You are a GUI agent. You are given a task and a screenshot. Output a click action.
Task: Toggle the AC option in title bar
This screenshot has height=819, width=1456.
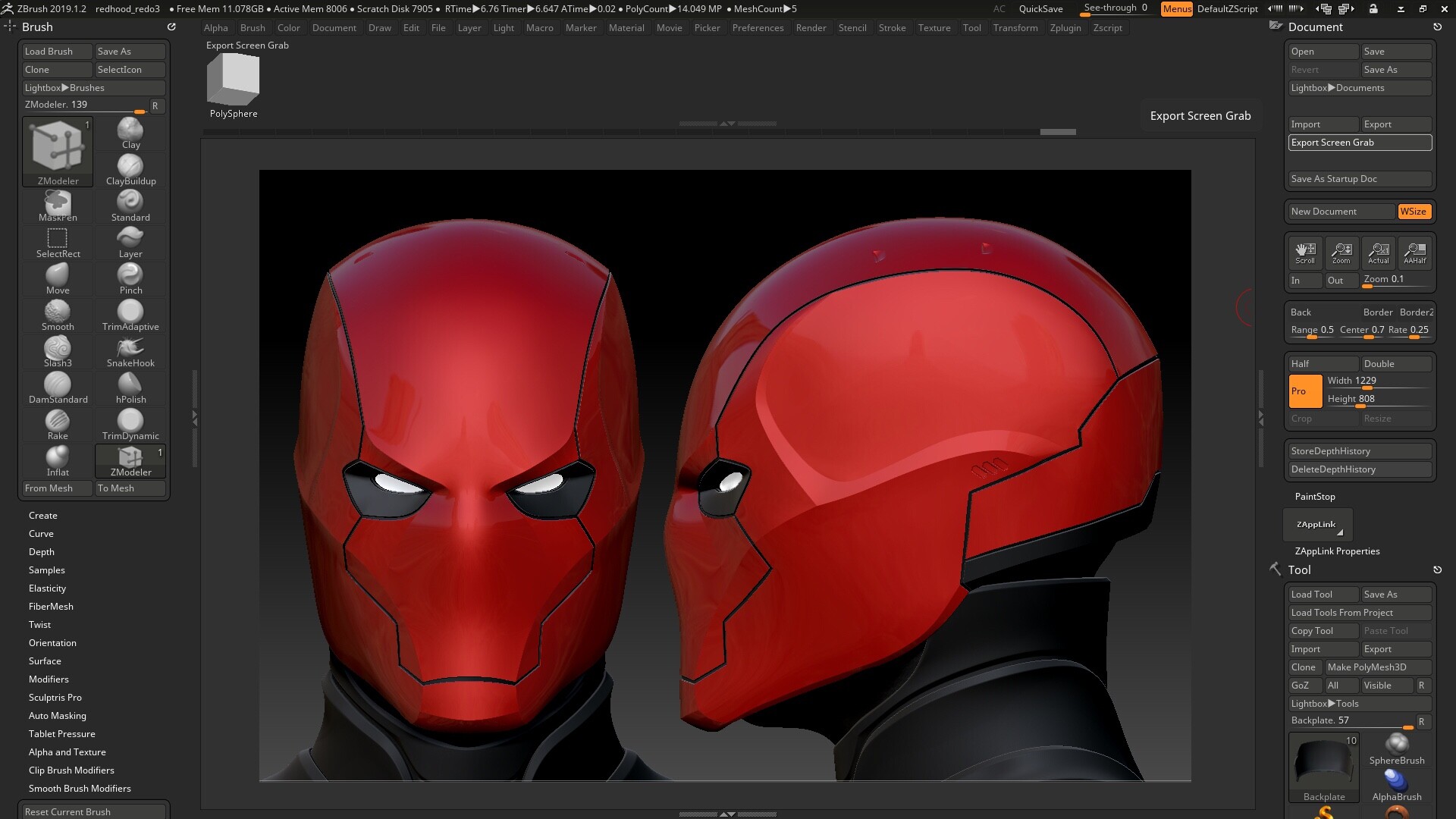999,9
